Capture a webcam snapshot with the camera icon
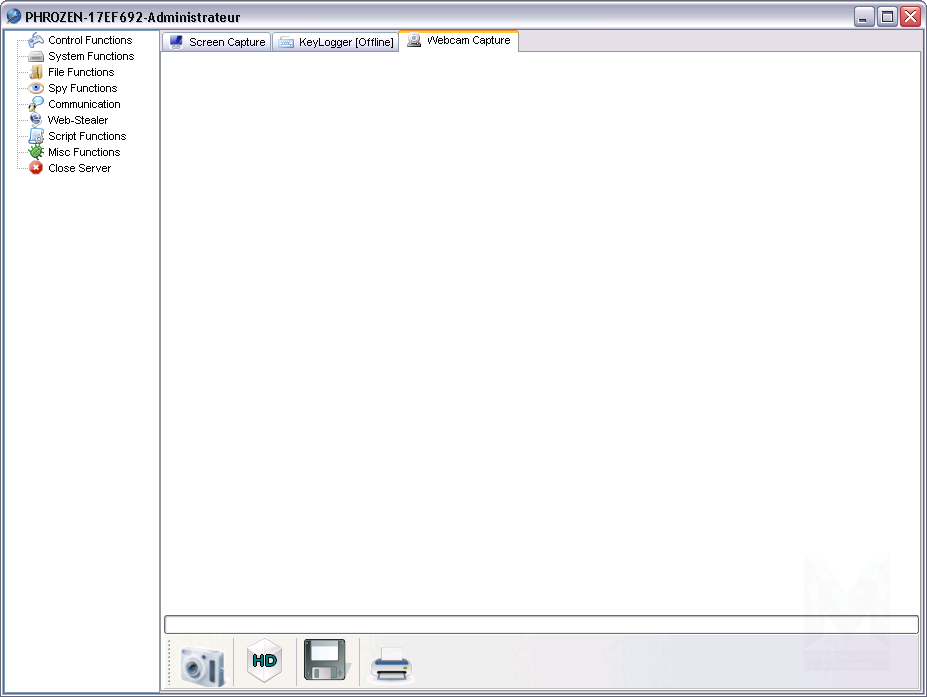This screenshot has height=697, width=927. [x=203, y=664]
